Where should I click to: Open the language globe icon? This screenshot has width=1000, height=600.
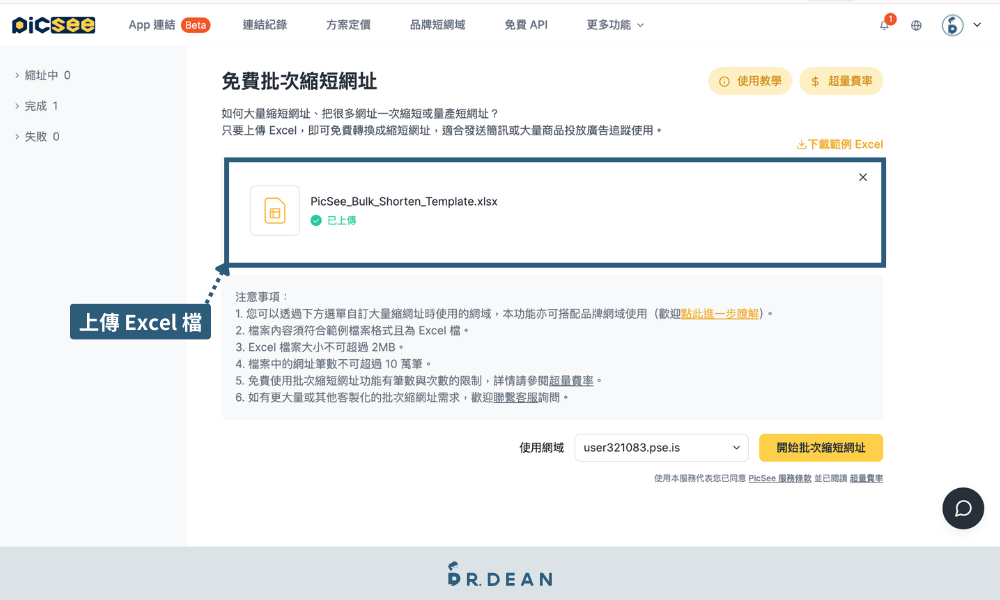point(916,26)
